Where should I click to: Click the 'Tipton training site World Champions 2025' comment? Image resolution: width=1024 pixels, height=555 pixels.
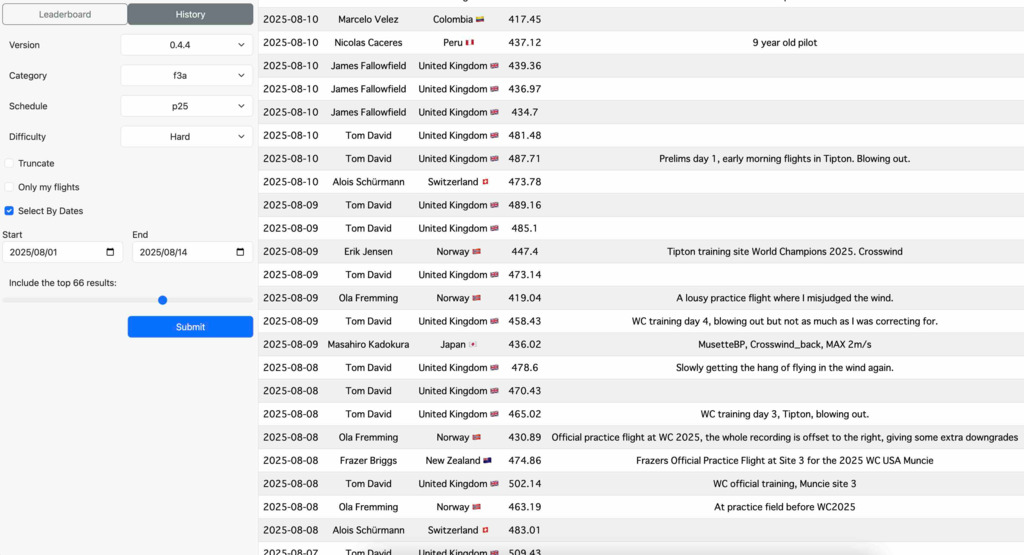click(784, 251)
